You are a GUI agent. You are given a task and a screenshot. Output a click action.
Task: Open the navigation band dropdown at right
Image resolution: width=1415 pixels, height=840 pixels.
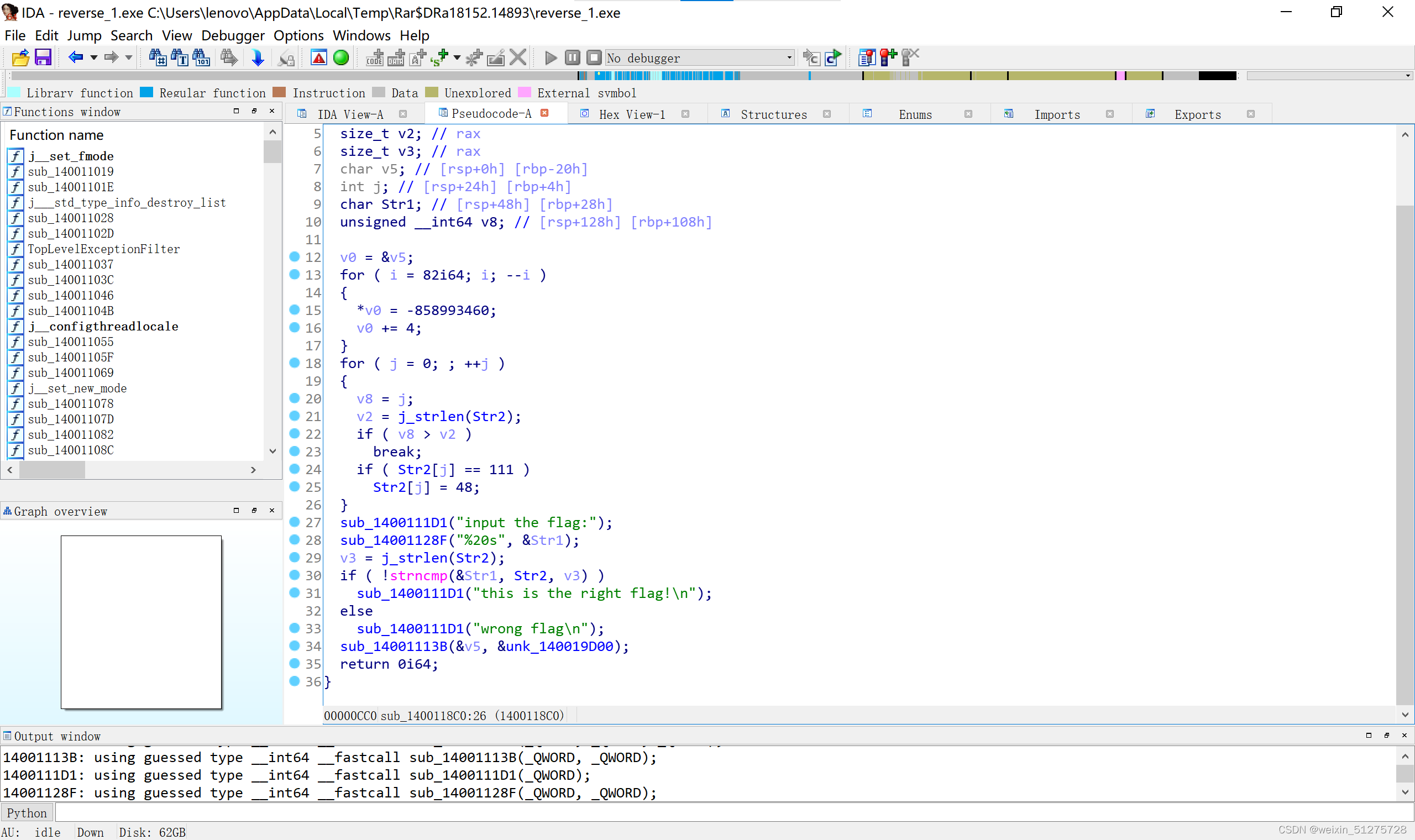pyautogui.click(x=1407, y=76)
